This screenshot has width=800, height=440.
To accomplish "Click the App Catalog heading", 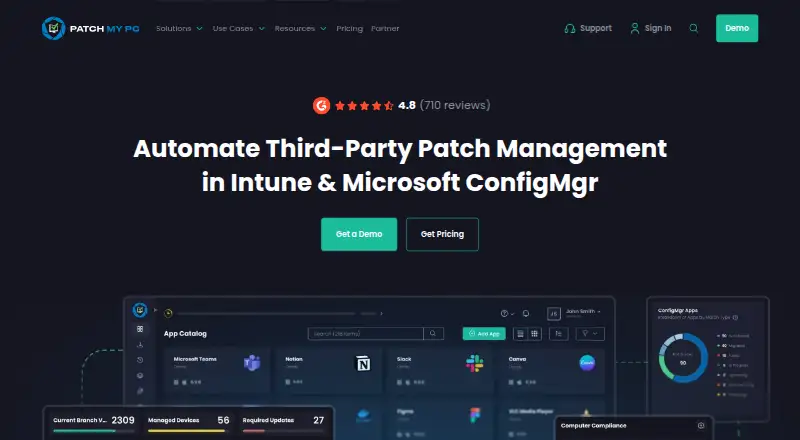I will (x=185, y=334).
